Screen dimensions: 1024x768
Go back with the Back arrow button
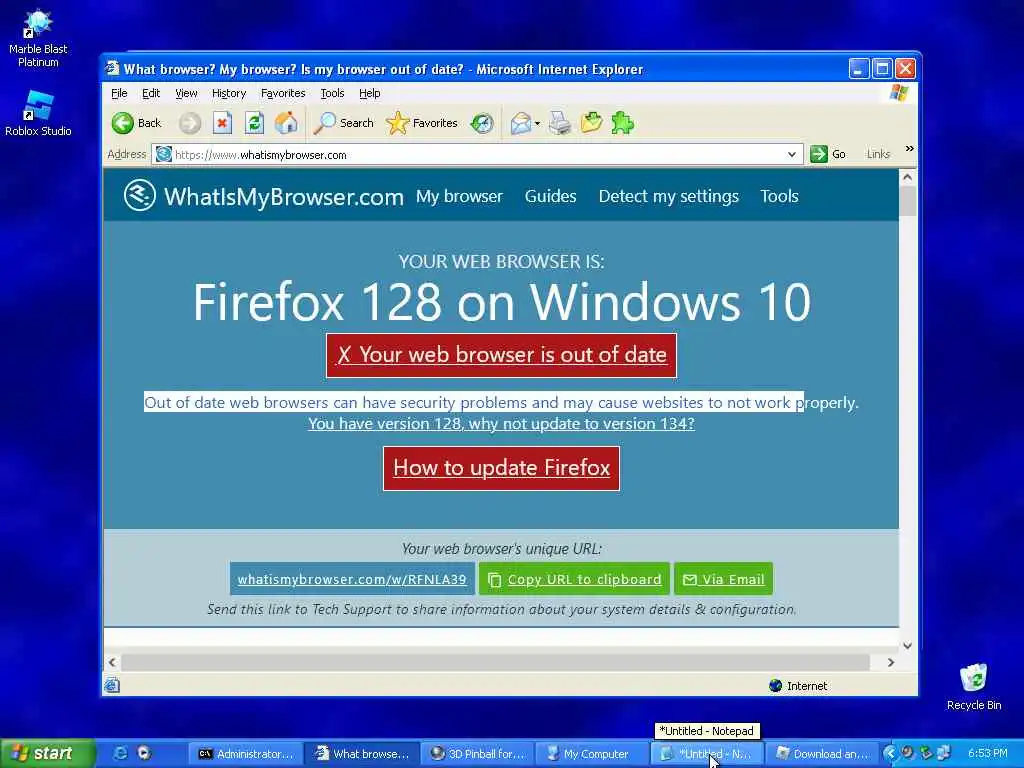point(136,123)
